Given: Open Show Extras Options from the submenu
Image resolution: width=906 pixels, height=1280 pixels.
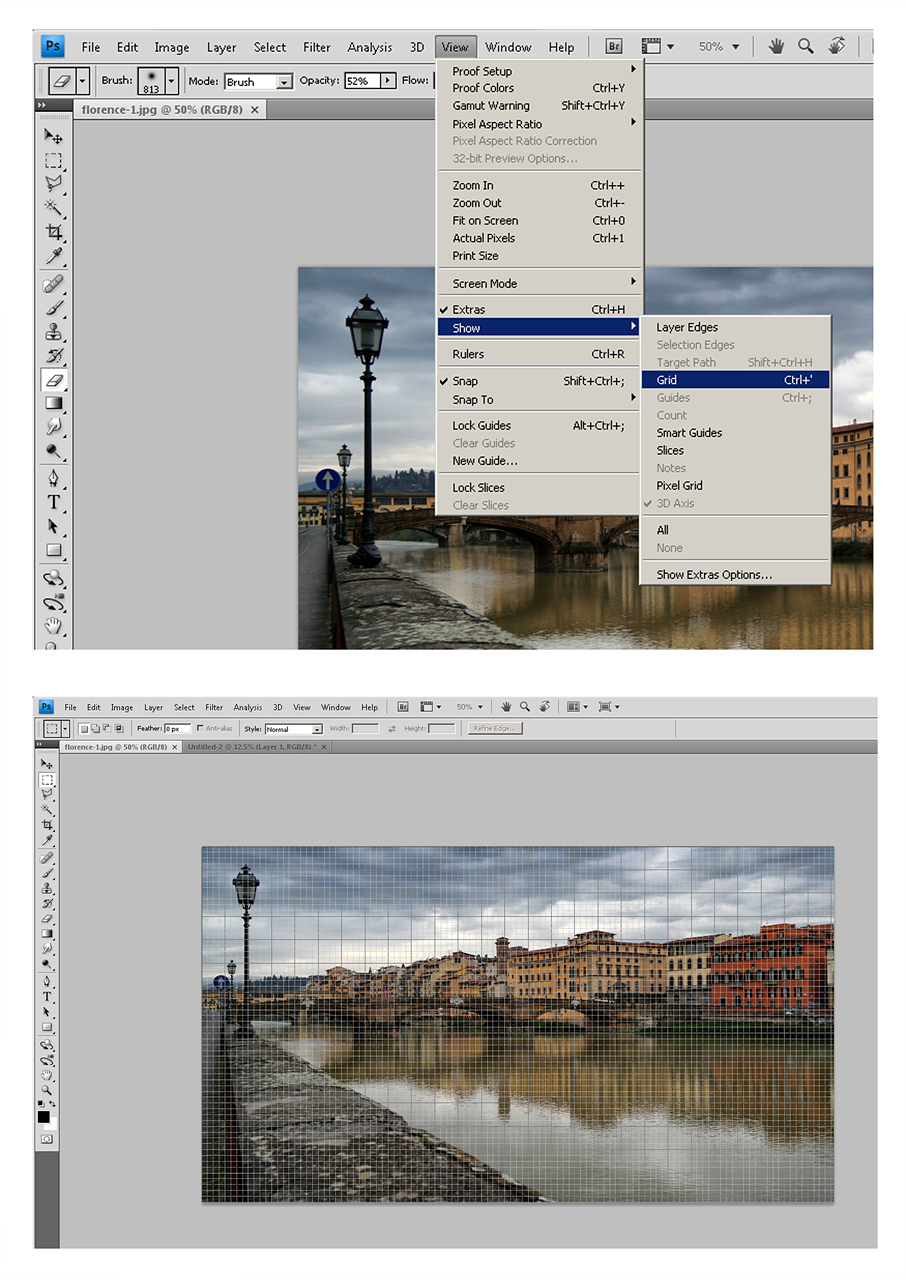Looking at the screenshot, I should 714,575.
